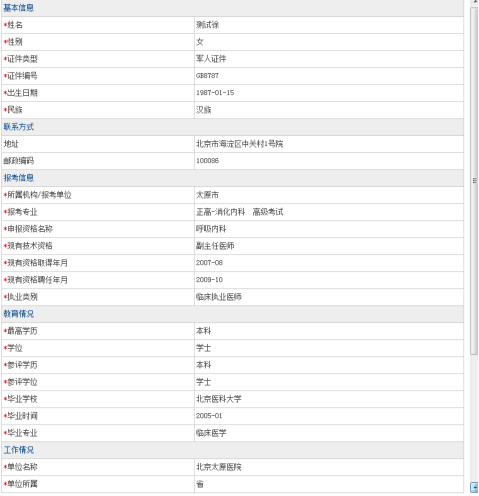Image resolution: width=479 pixels, height=496 pixels.
Task: Select the 临床医学 major value
Action: pyautogui.click(x=211, y=433)
